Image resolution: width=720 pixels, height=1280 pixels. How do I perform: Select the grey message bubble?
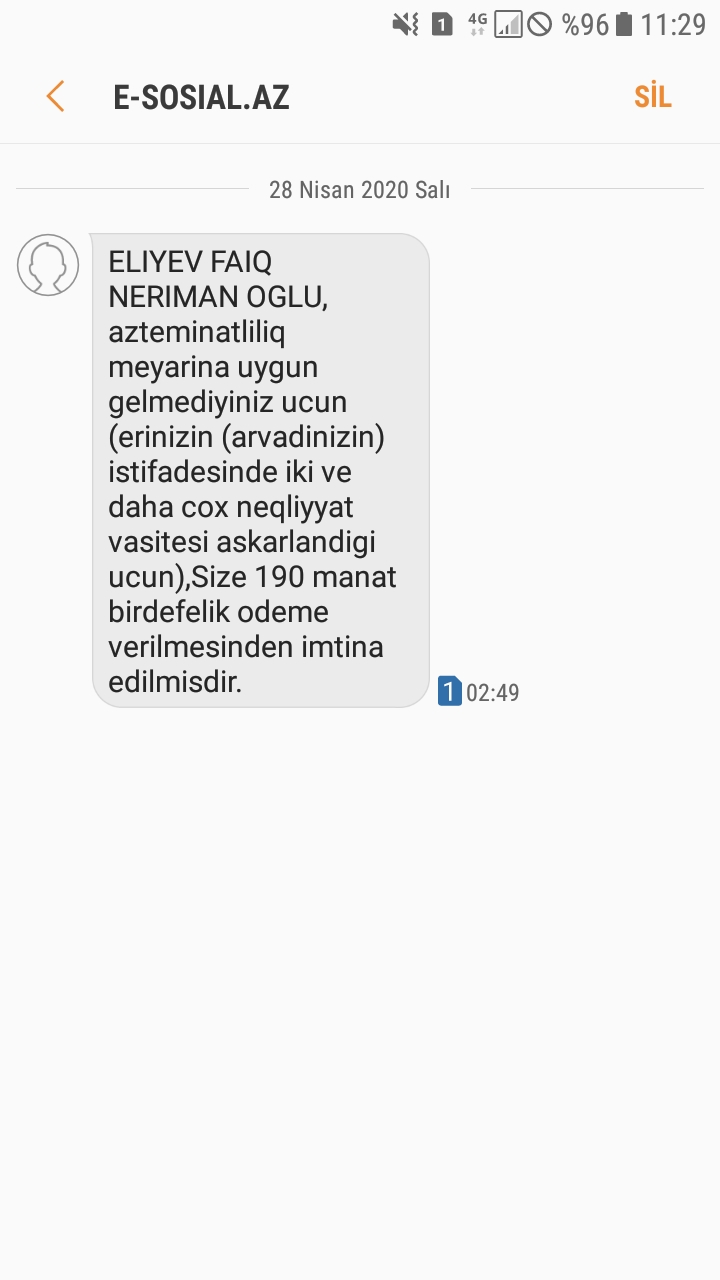pyautogui.click(x=260, y=470)
